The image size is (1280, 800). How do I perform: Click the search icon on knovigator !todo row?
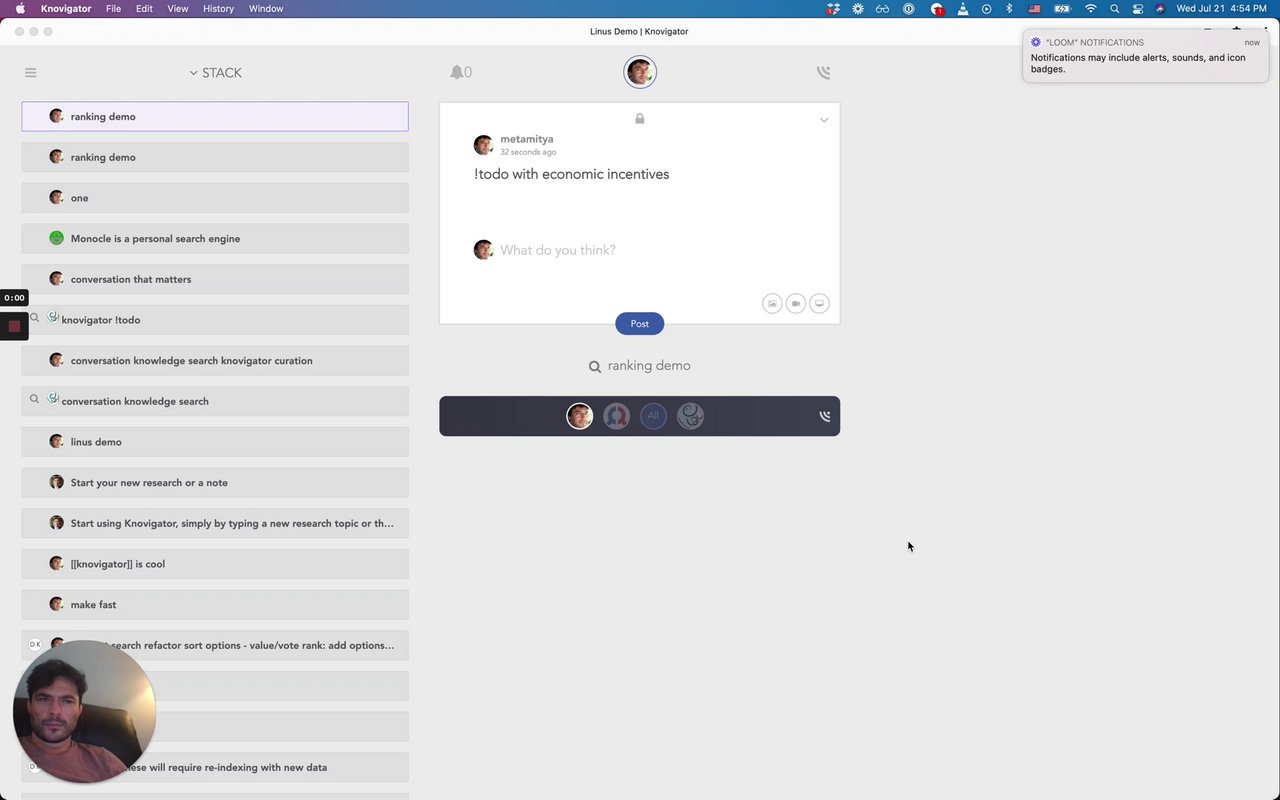pyautogui.click(x=34, y=318)
